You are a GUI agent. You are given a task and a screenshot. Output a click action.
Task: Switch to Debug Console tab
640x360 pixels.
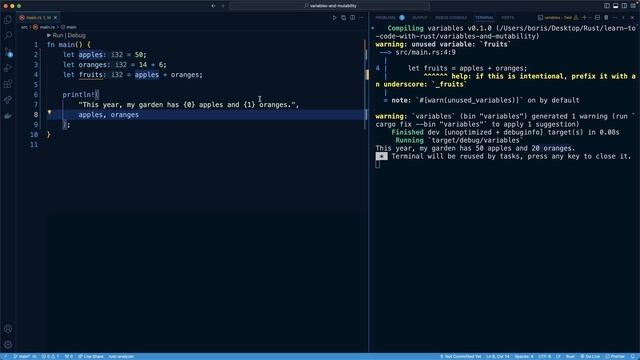coord(451,18)
